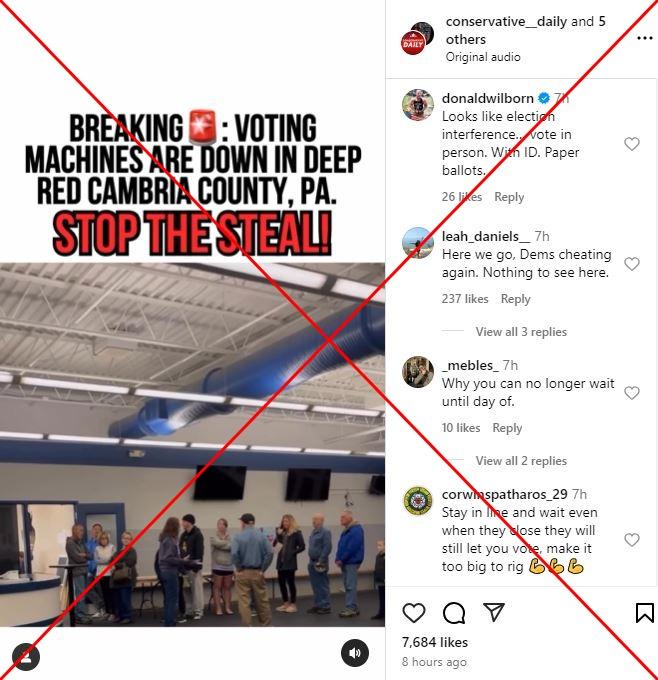View the 7,684 likes list
Viewport: 658px width, 680px height.
(435, 642)
